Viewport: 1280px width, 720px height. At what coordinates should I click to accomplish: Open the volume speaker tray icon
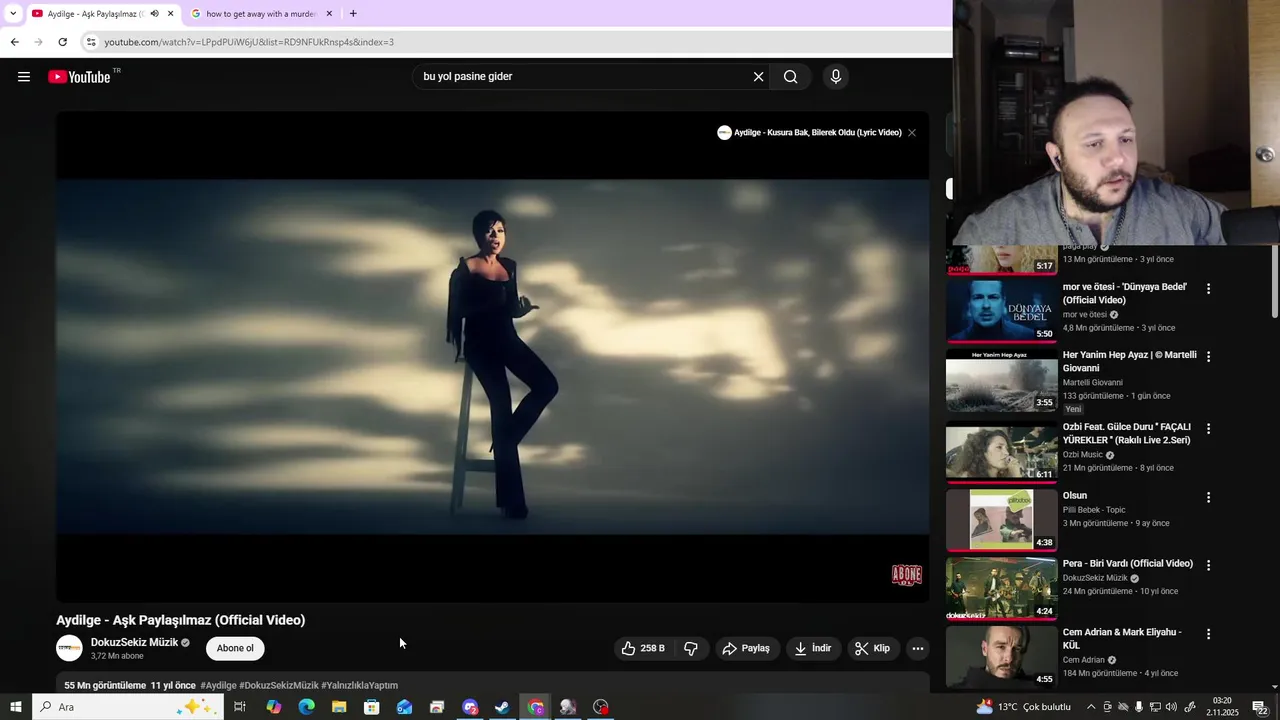click(x=1171, y=707)
